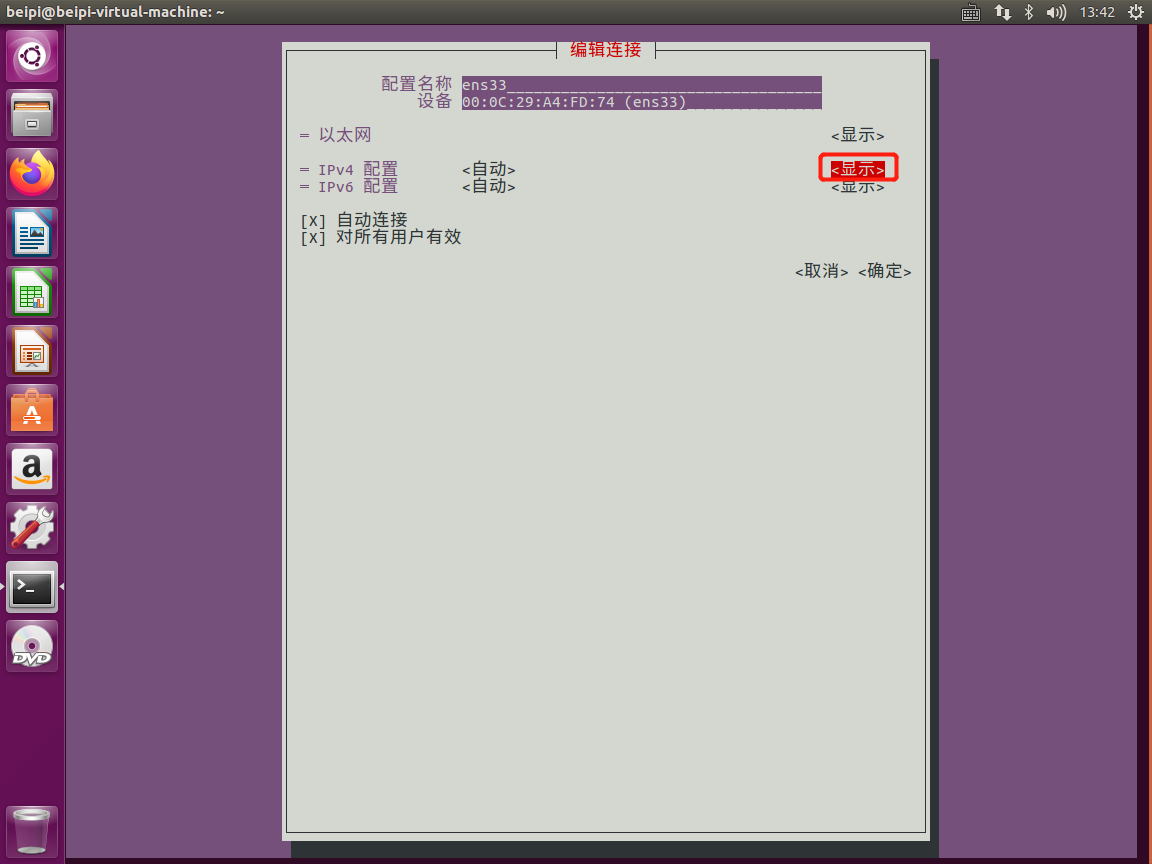Screen dimensions: 1152x864
Task: Open the Ubuntu dash search icon
Action: (x=32, y=57)
